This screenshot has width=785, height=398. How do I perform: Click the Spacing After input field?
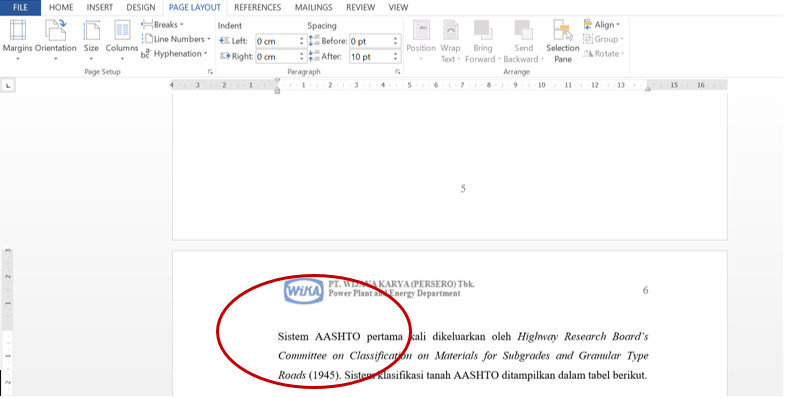coord(371,57)
